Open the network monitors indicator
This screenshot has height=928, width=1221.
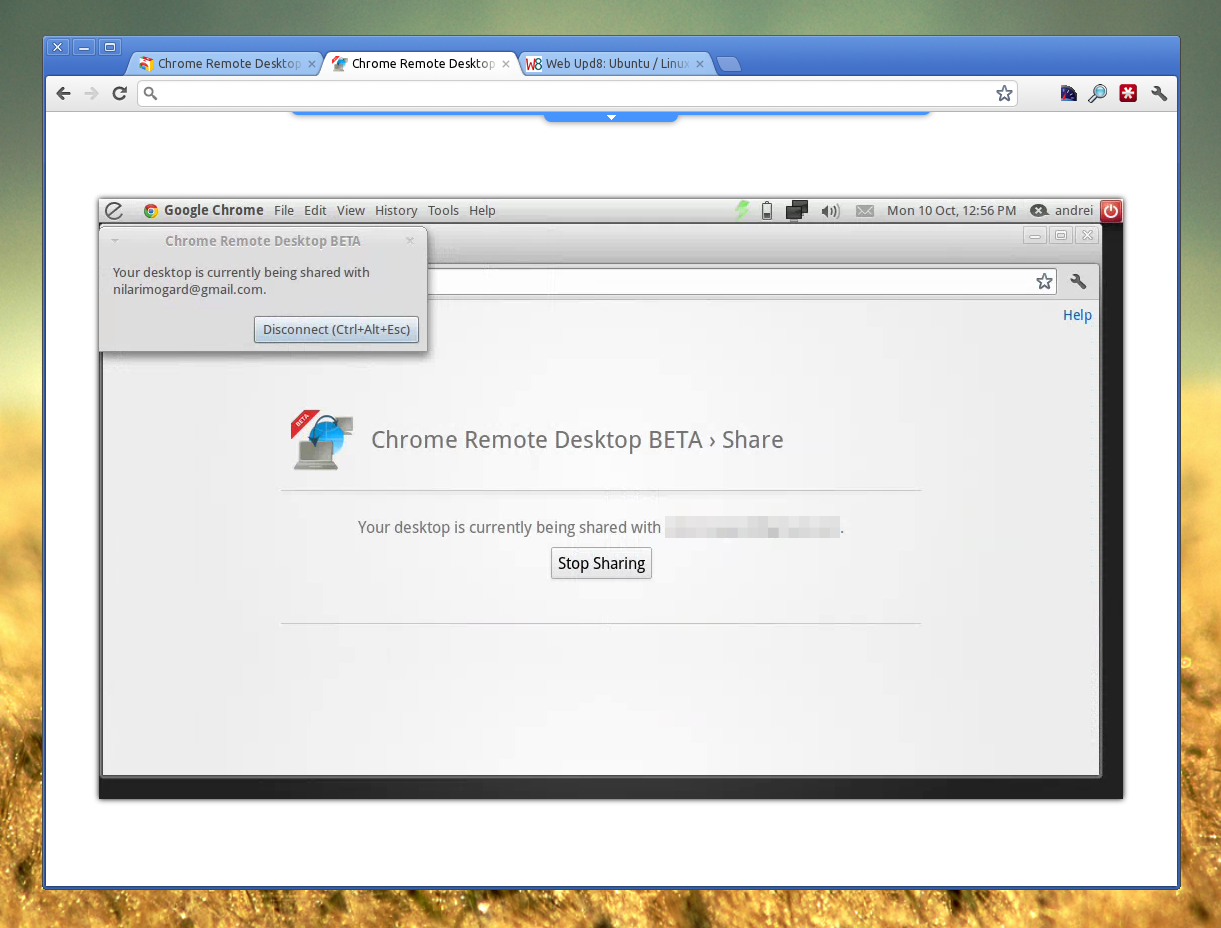797,210
